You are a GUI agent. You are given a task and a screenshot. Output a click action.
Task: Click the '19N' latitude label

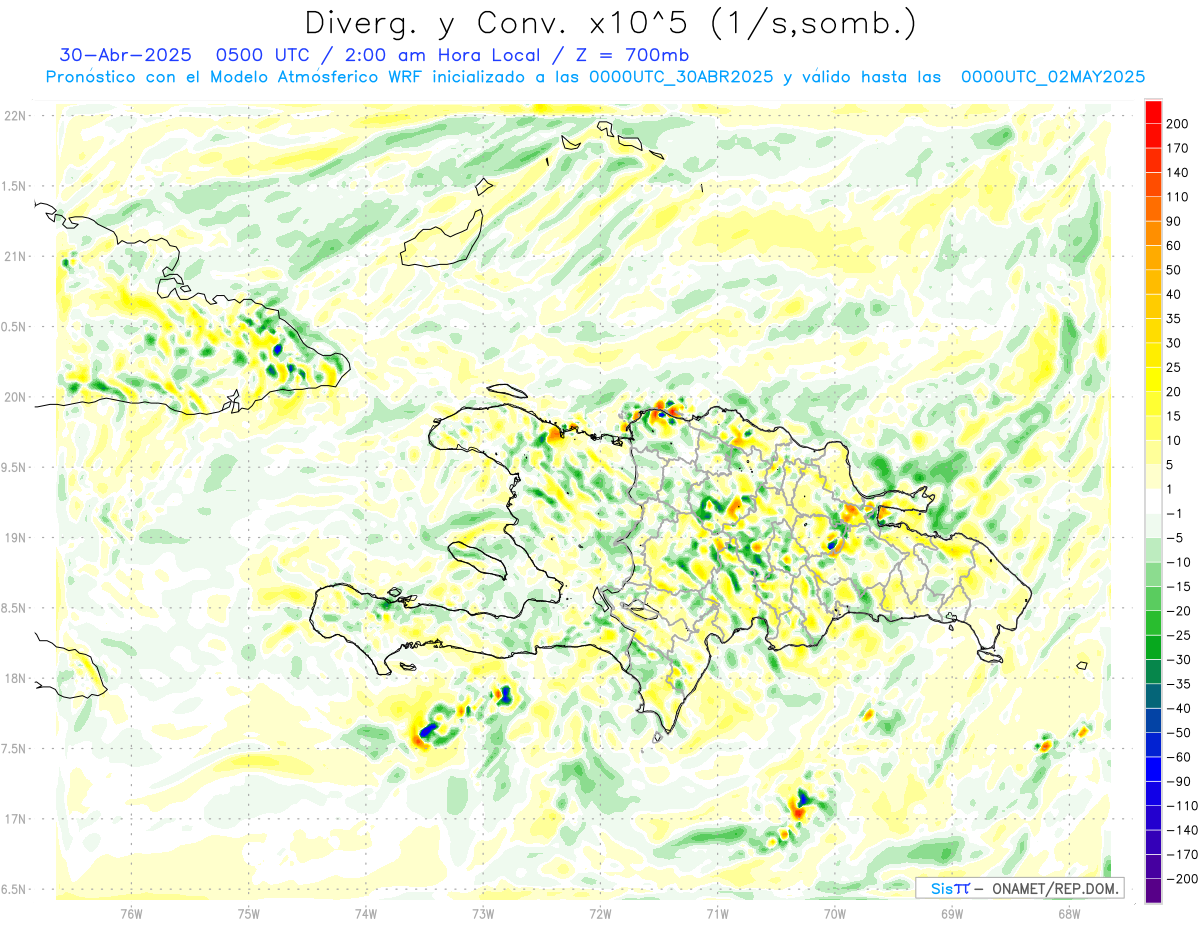point(14,538)
